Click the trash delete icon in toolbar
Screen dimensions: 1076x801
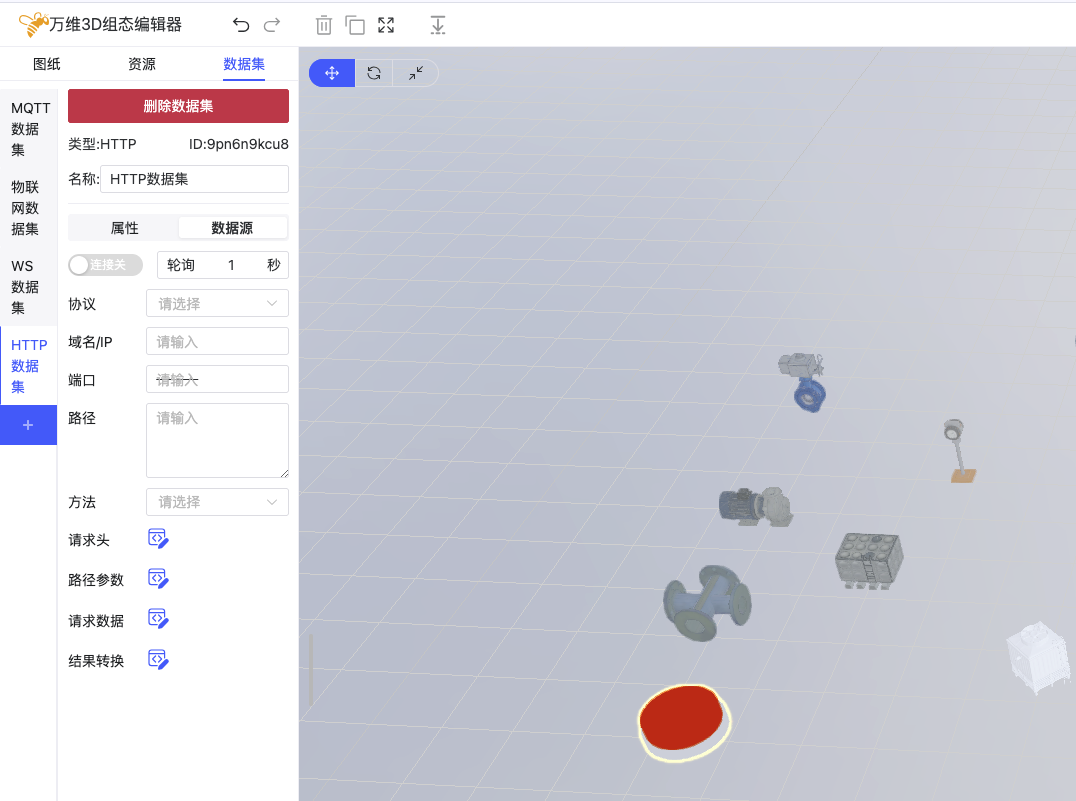(x=323, y=25)
